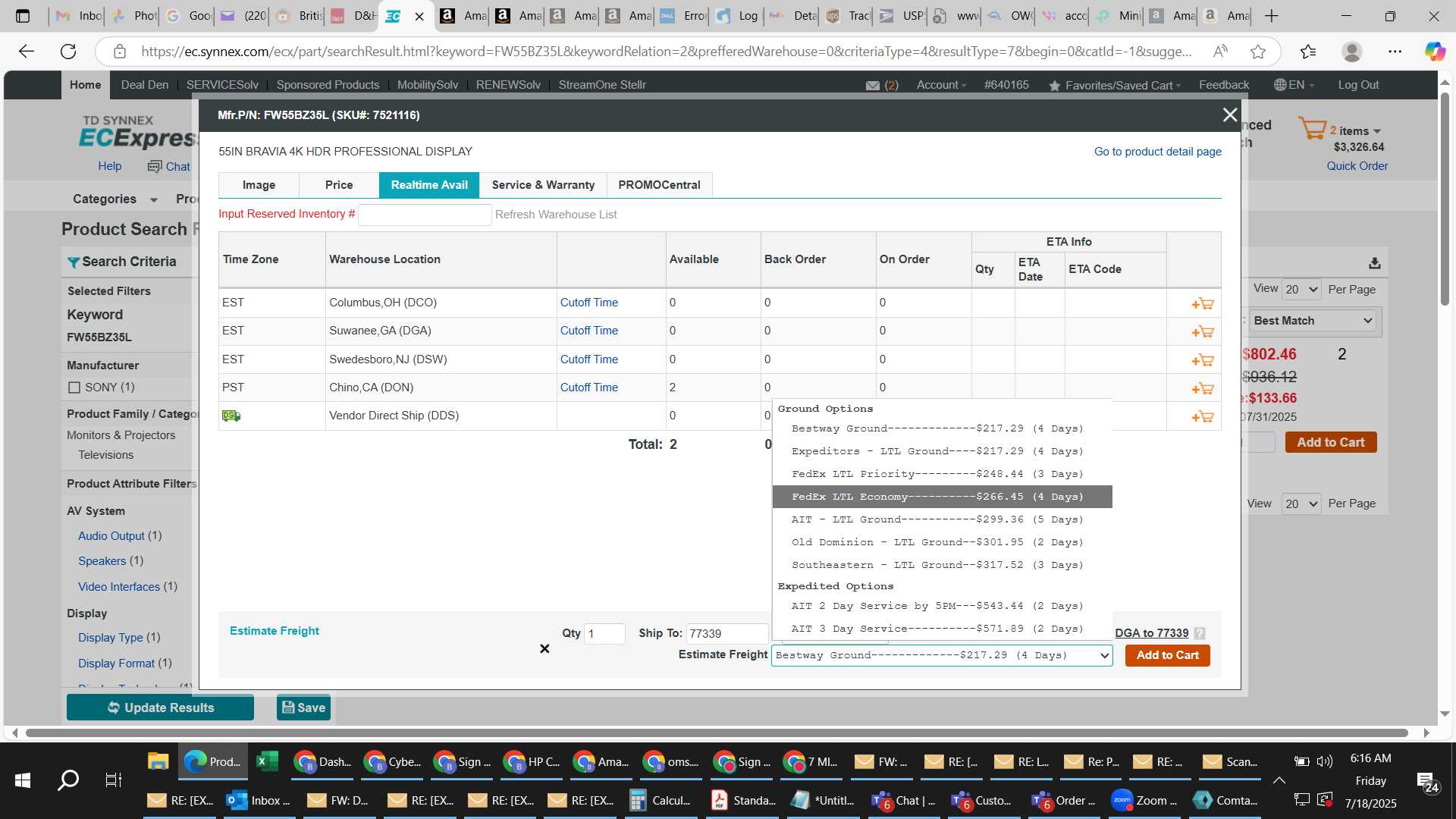
Task: Close the product detail popup with X
Action: (1229, 115)
